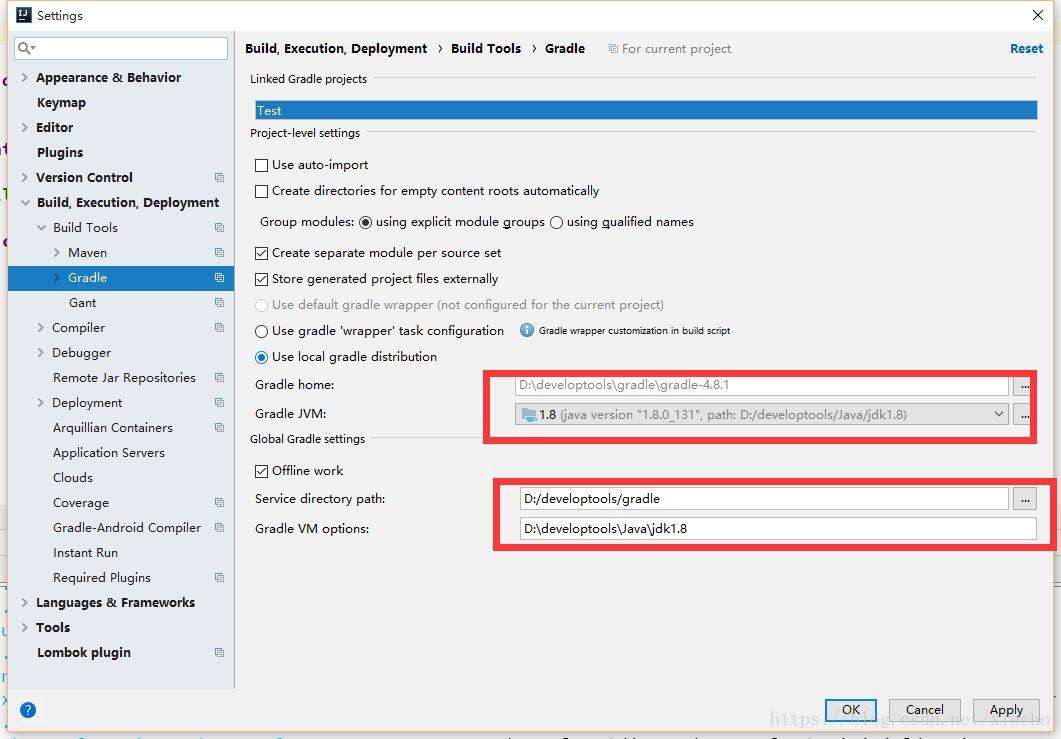Select the Test linked Gradle project
This screenshot has width=1061, height=739.
646,110
